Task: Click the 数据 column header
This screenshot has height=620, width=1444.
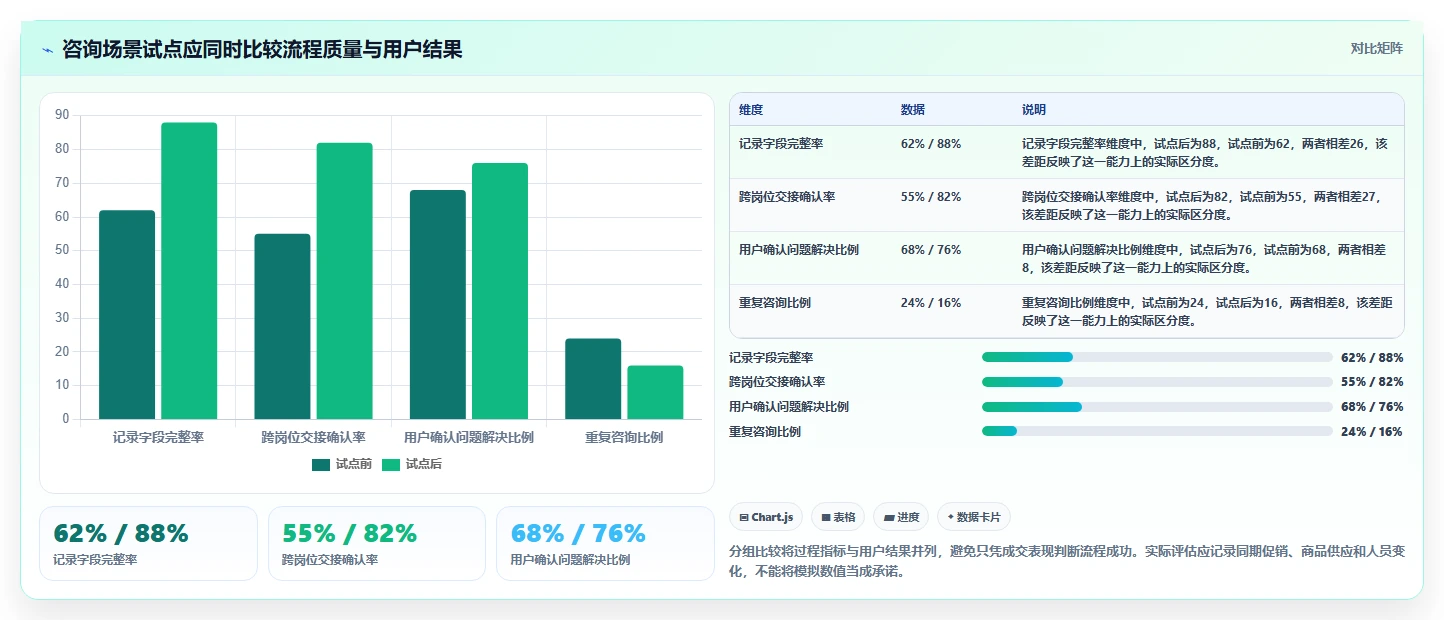Action: (913, 110)
